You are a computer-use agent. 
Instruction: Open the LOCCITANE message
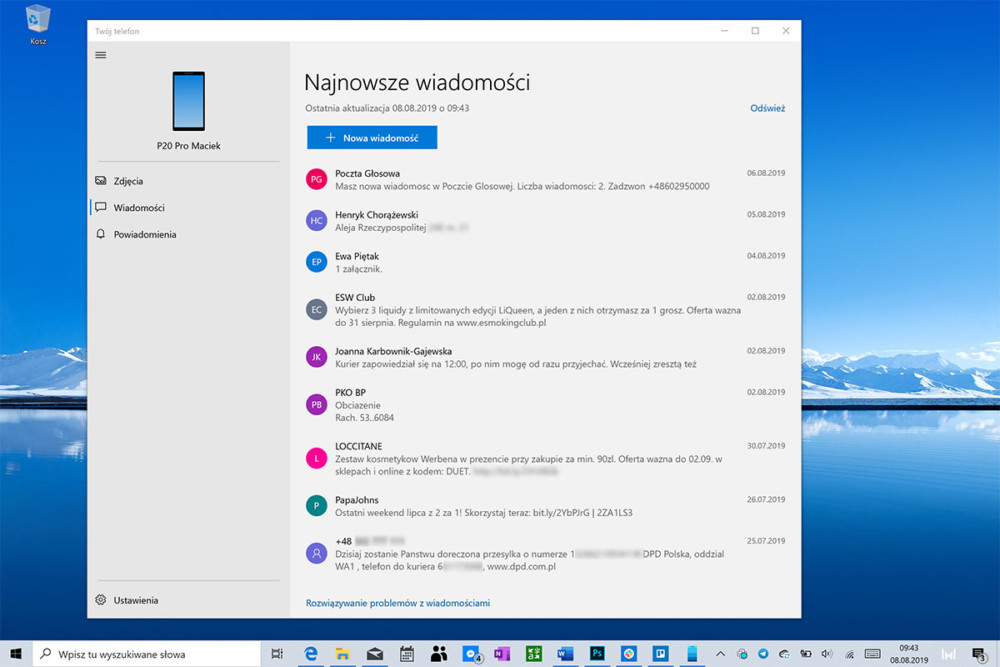(545, 458)
